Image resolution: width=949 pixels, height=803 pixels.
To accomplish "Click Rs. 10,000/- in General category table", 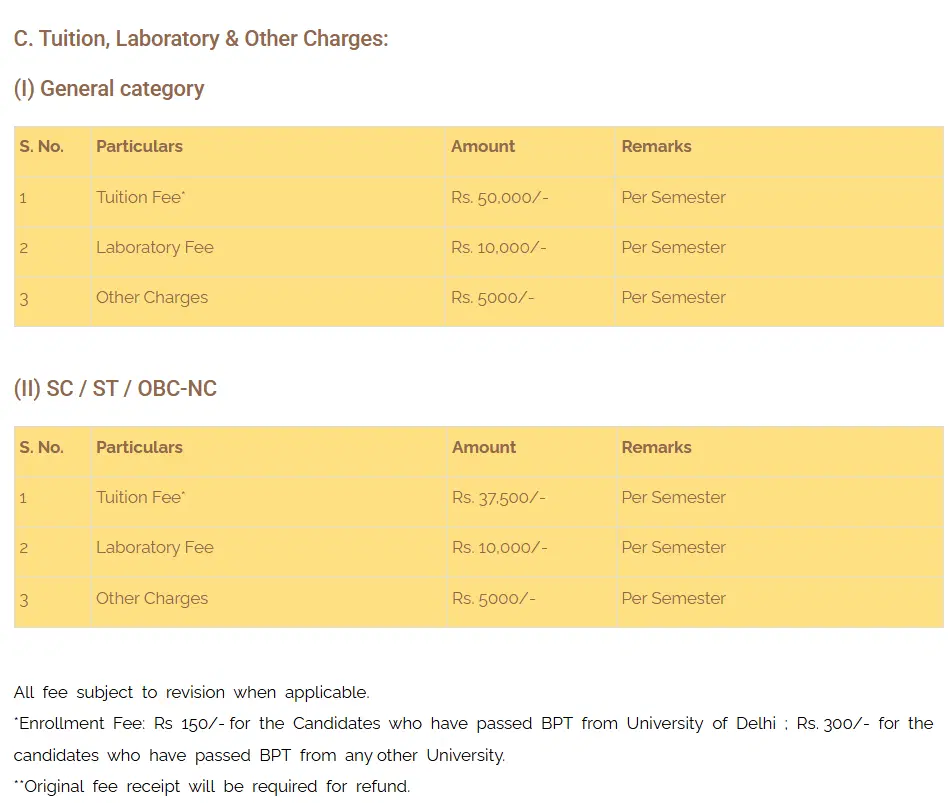I will (x=498, y=248).
